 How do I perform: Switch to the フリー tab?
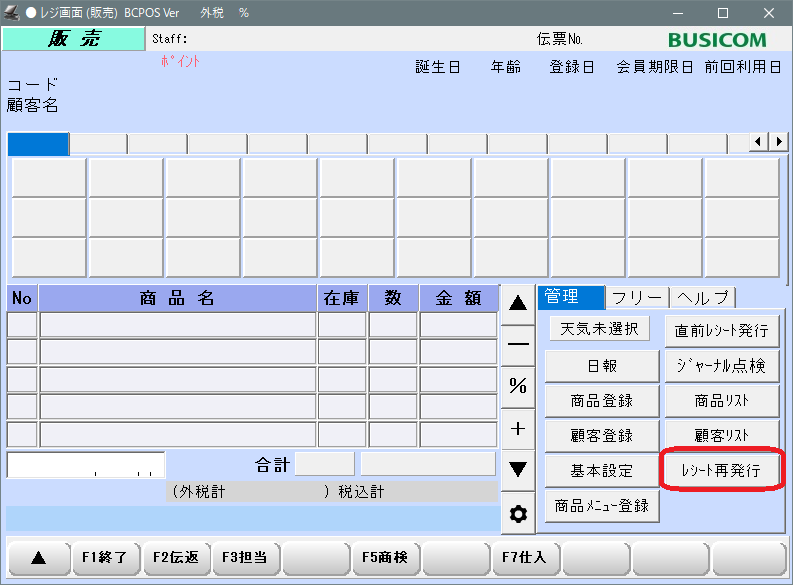click(637, 297)
